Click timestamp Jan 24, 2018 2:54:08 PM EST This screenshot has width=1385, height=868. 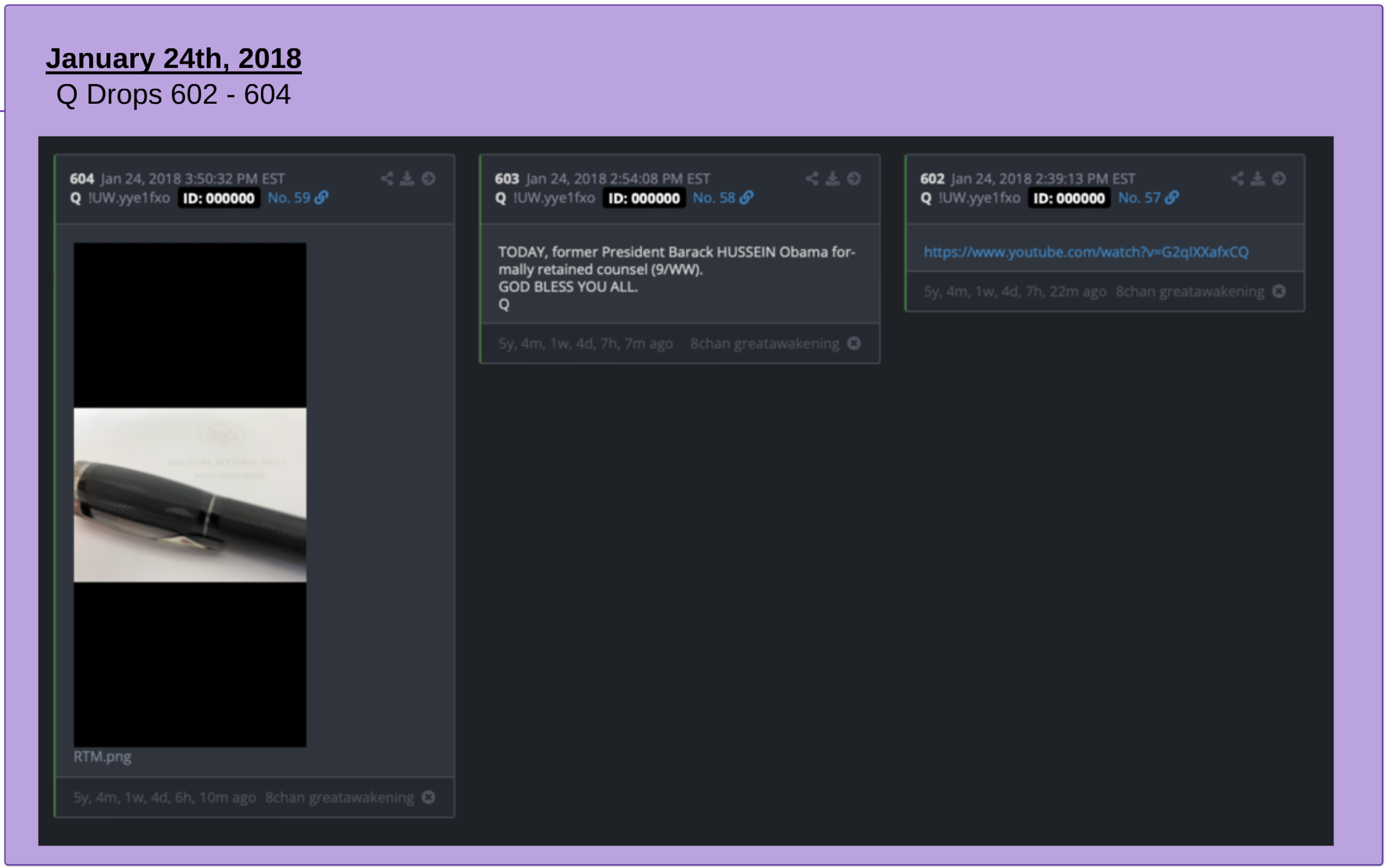coord(618,178)
